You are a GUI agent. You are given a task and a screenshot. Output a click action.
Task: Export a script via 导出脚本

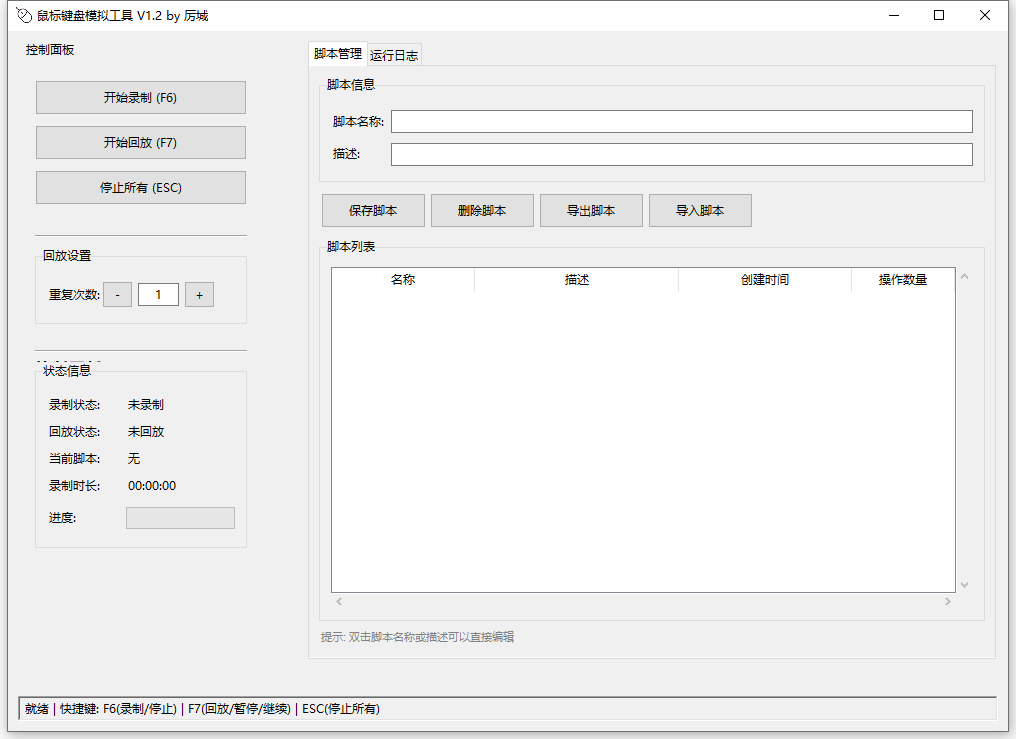point(591,210)
